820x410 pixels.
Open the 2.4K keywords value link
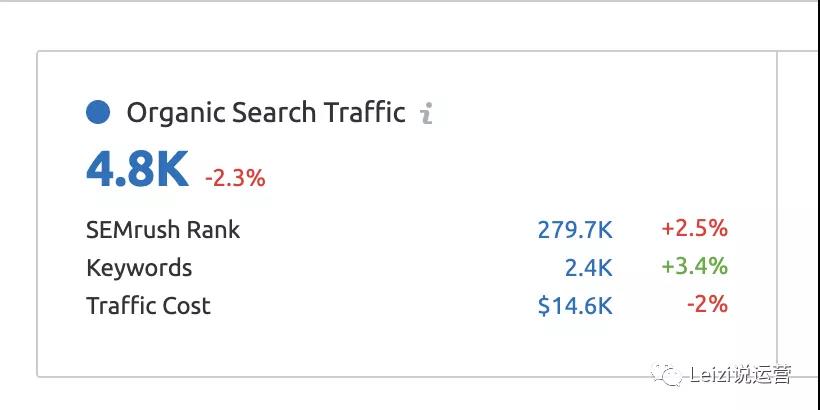[588, 268]
